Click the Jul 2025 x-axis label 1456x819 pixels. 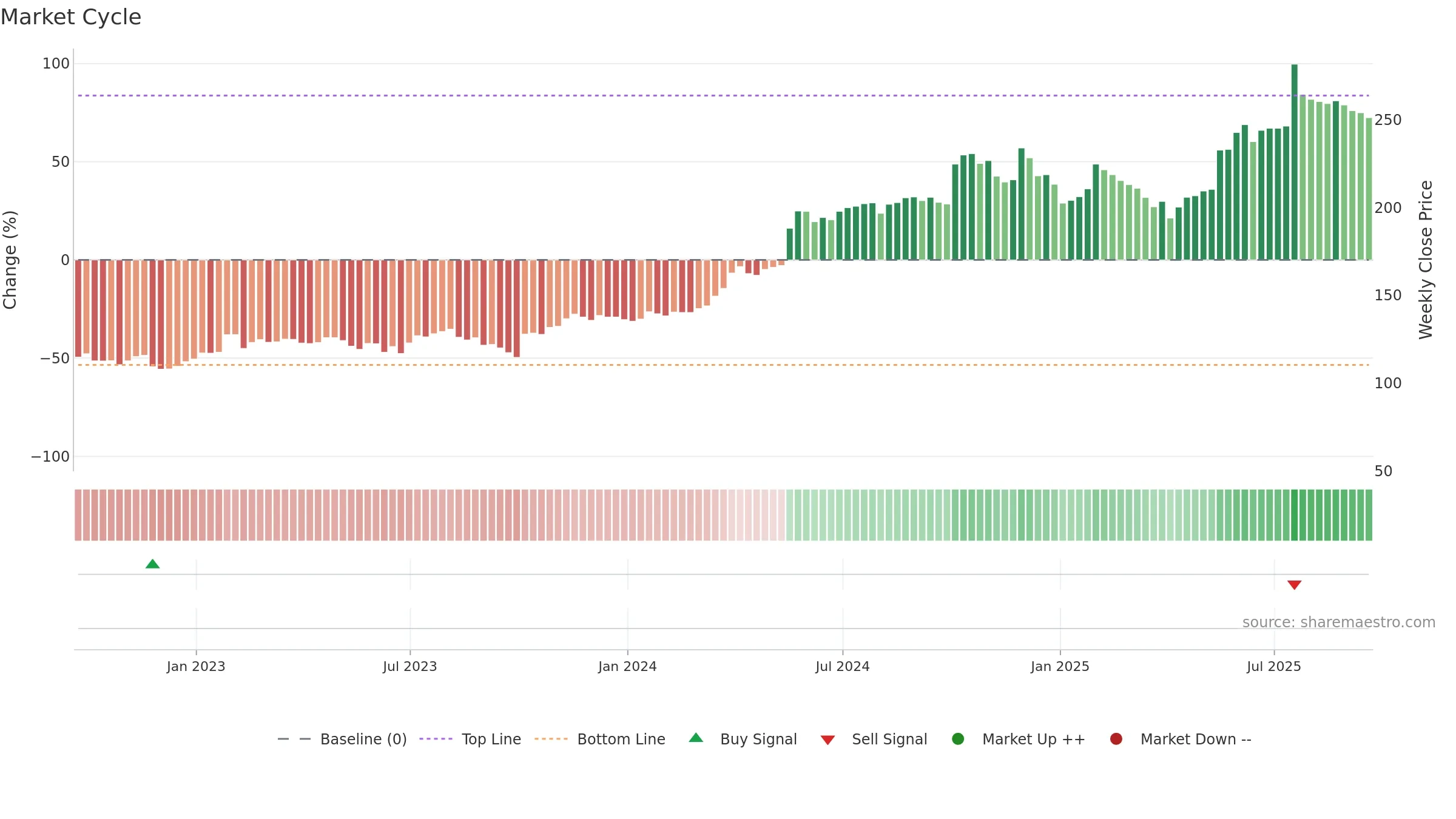[1274, 667]
